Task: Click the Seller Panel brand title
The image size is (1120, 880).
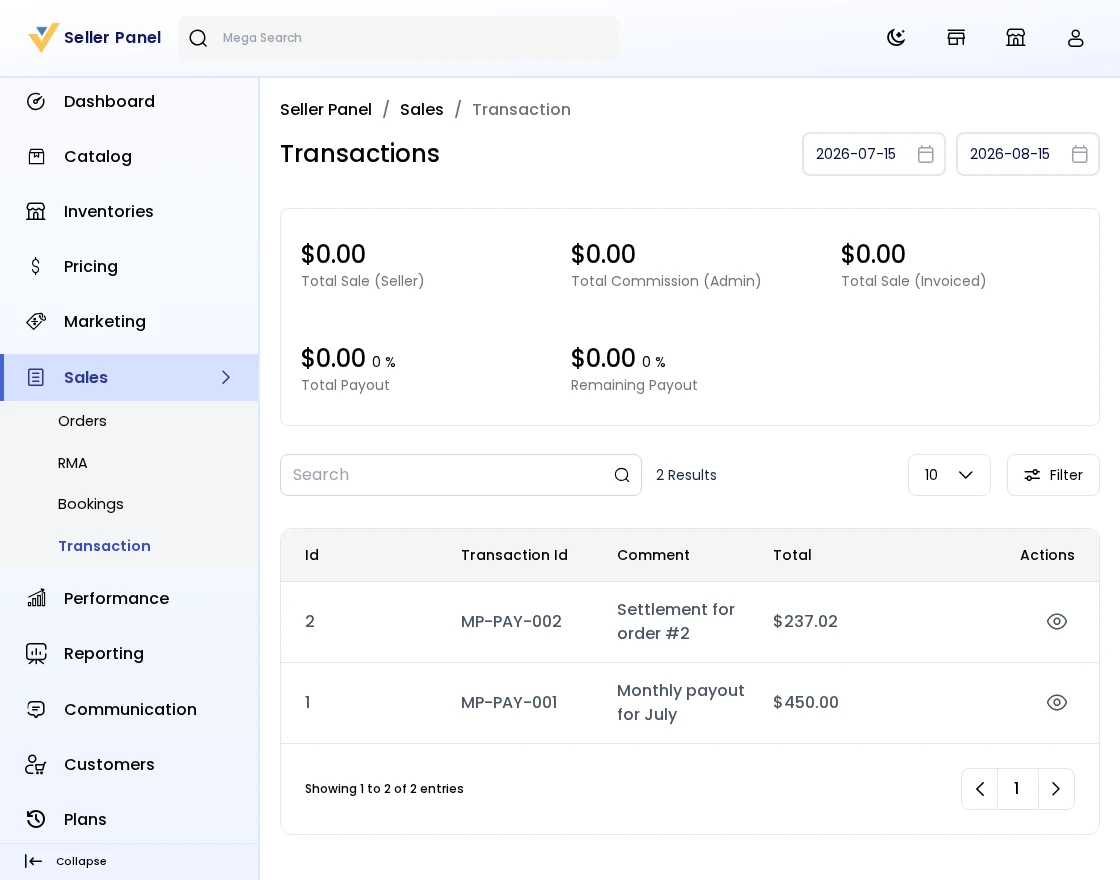Action: (113, 37)
